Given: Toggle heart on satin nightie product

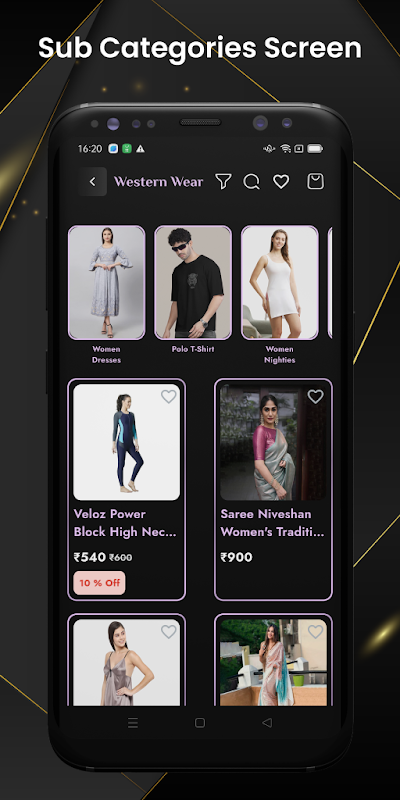Looking at the screenshot, I should [x=169, y=632].
